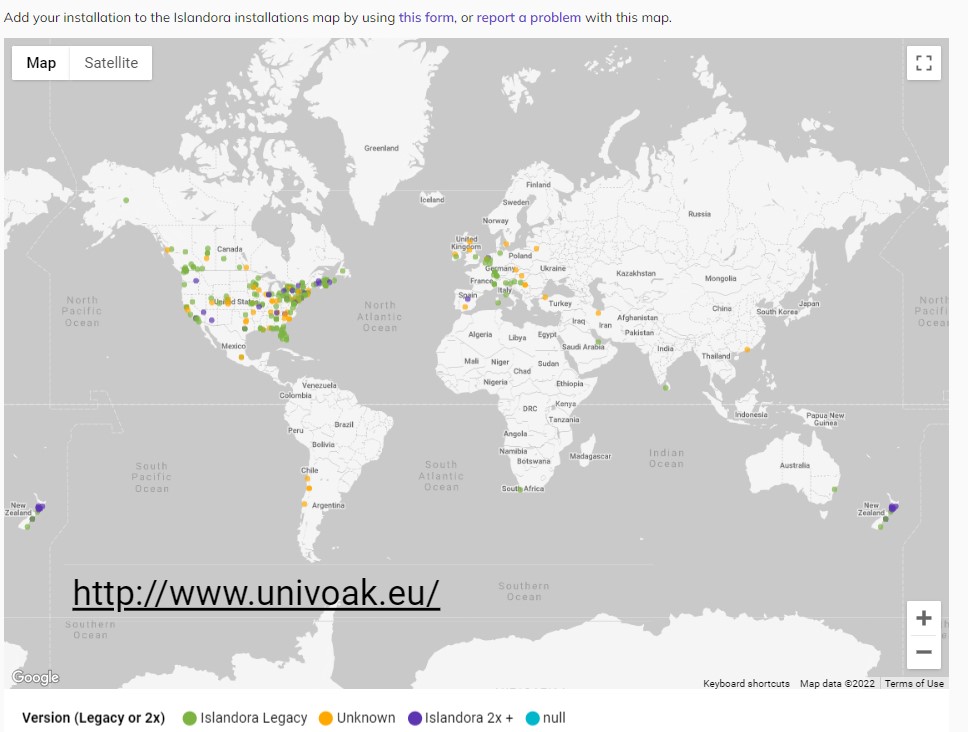968x732 pixels.
Task: Click the green marker in Alaska
Action: (x=126, y=200)
